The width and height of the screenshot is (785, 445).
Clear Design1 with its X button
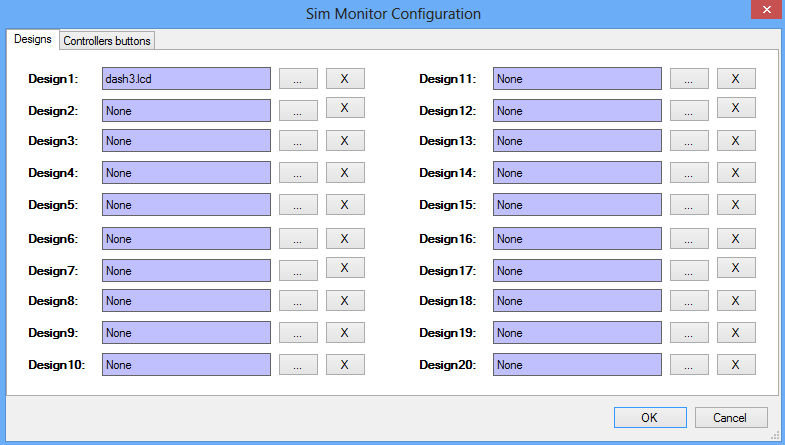click(x=345, y=78)
